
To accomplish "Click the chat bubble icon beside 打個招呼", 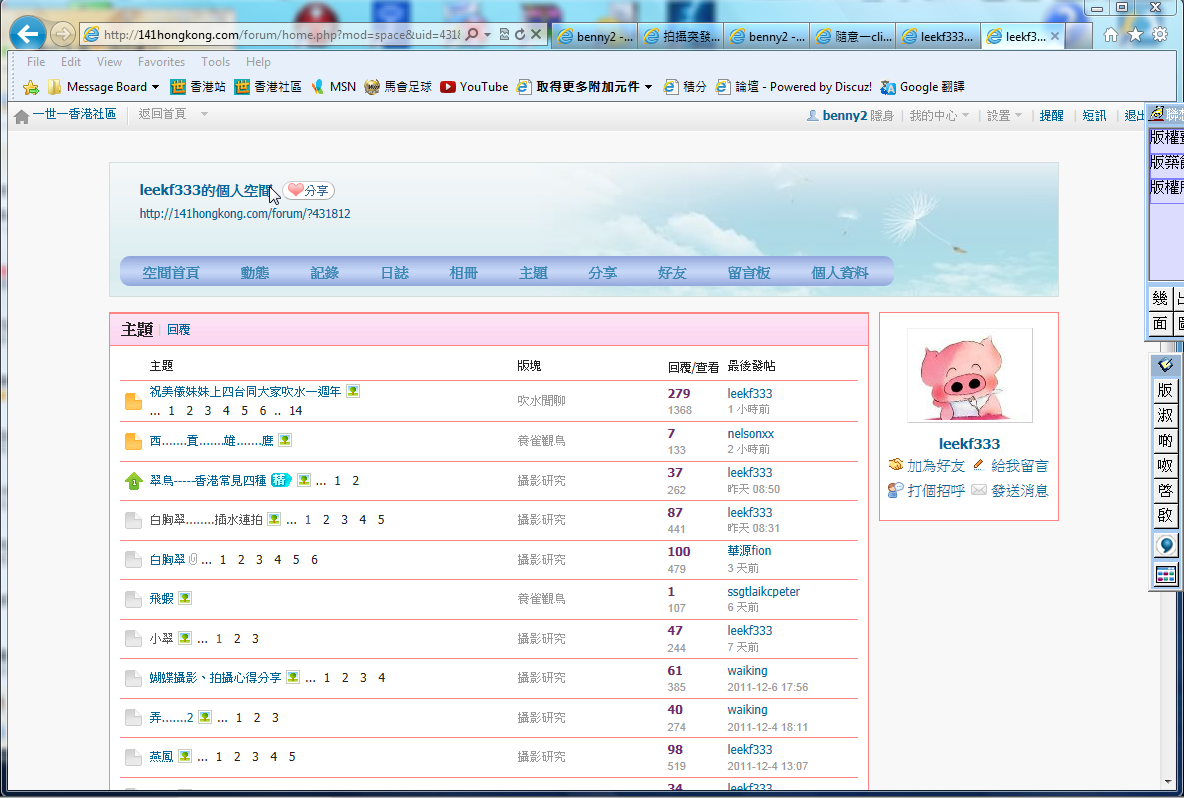I will click(896, 490).
